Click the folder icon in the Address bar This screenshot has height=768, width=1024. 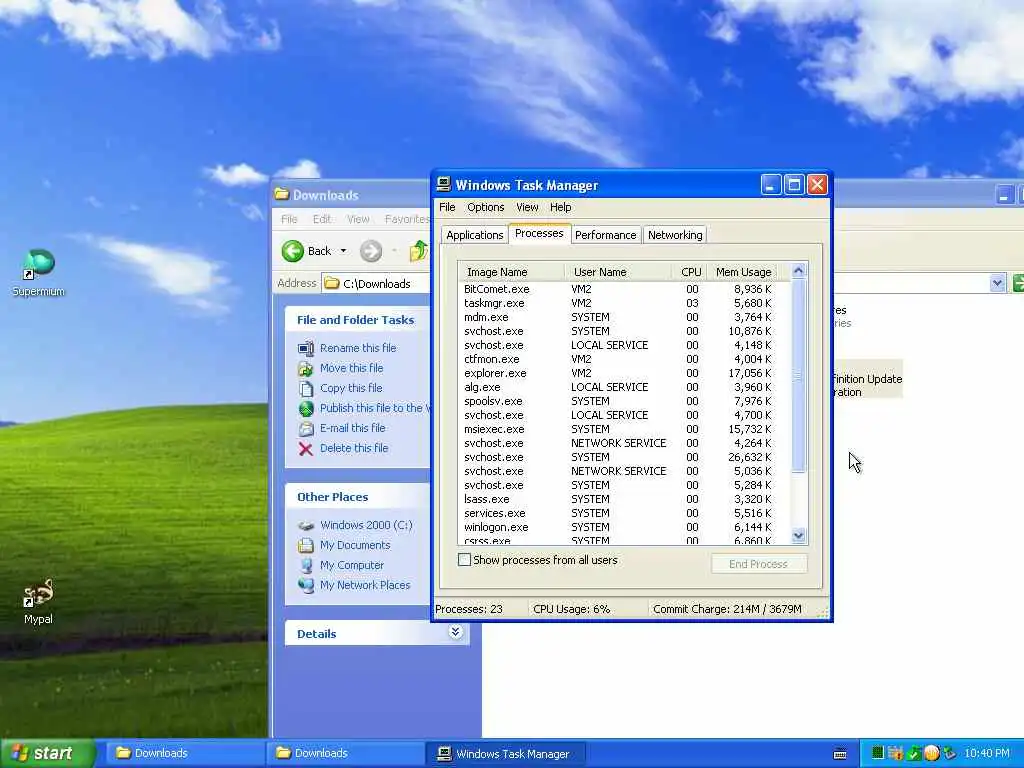click(x=332, y=283)
